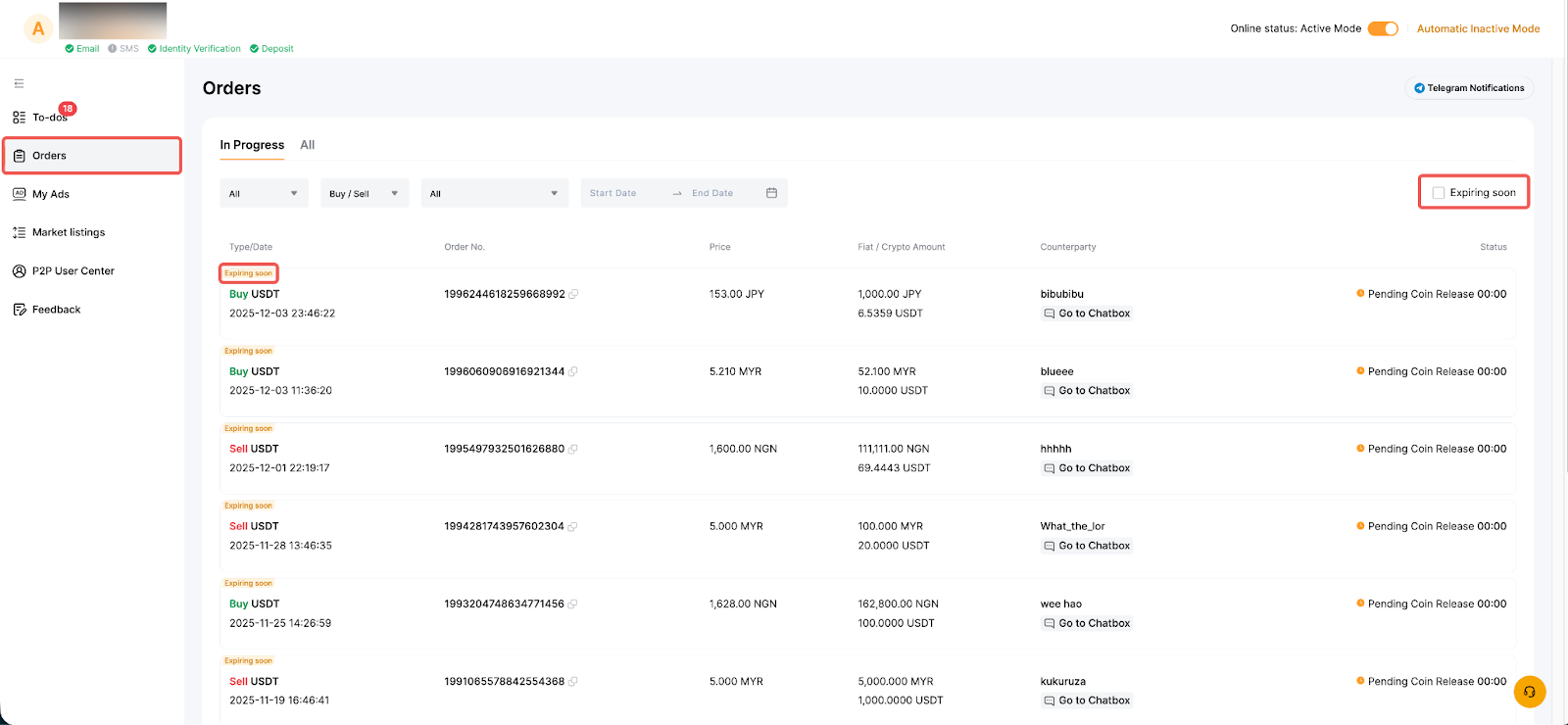1568x725 pixels.
Task: Click copy icon beside order 1994281743957602304
Action: [x=573, y=527]
